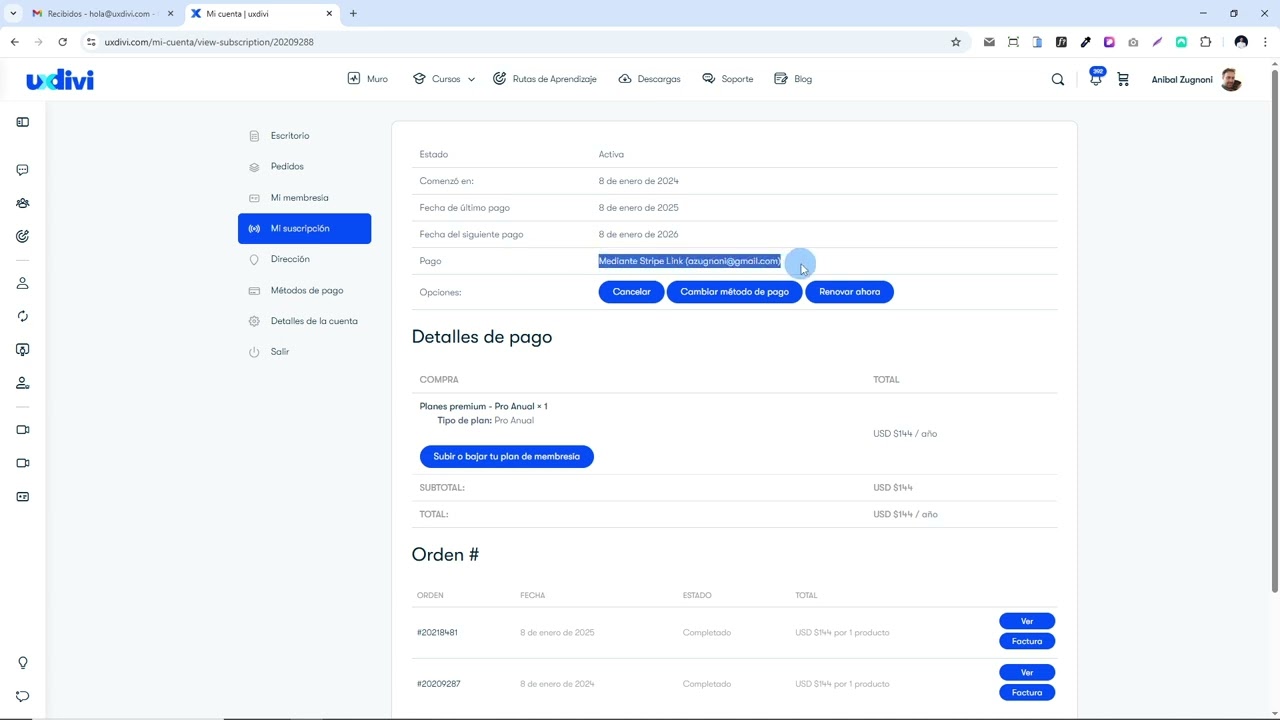The width and height of the screenshot is (1280, 720).
Task: Open the shopping cart icon
Action: 1123,79
